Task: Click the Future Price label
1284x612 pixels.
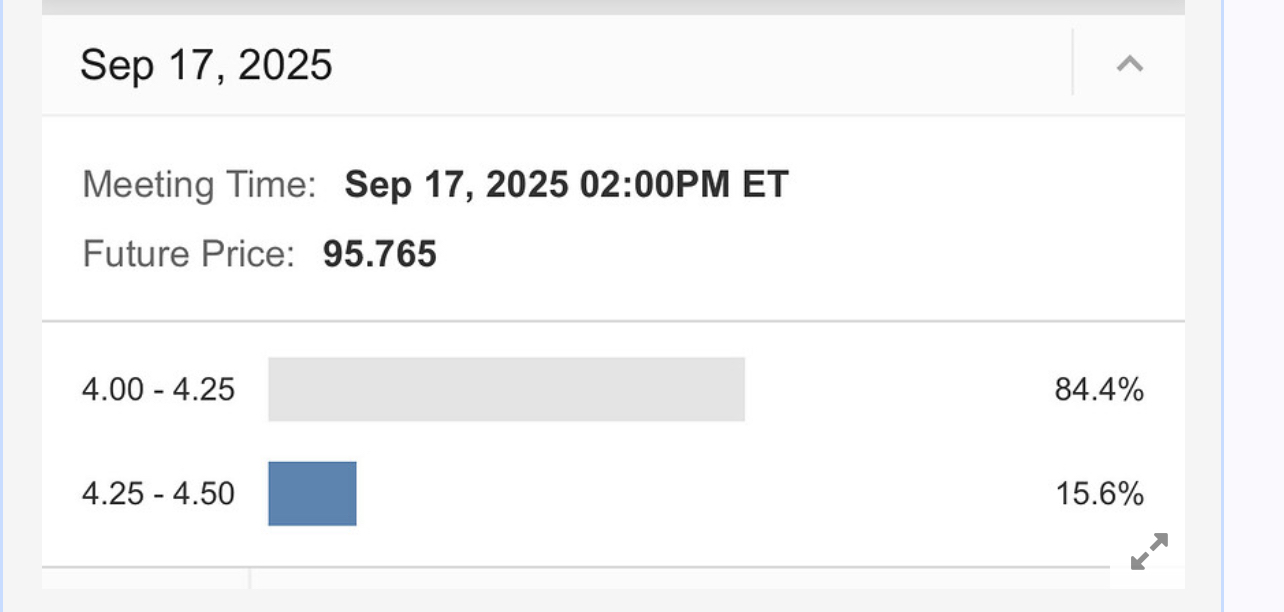Action: click(189, 254)
